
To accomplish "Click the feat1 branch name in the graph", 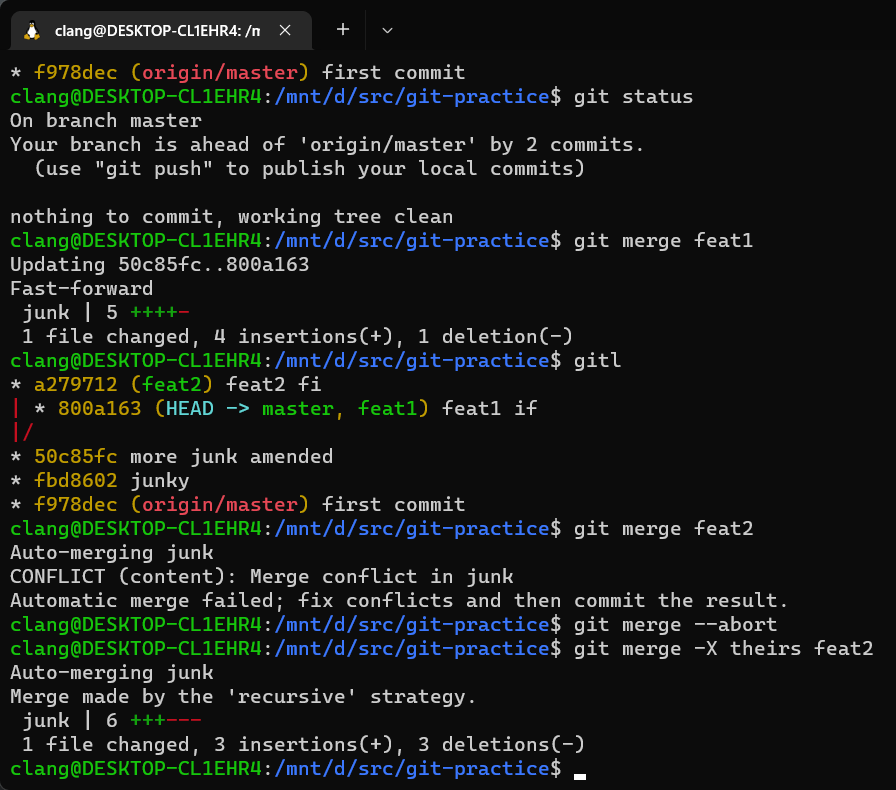I will pos(390,408).
